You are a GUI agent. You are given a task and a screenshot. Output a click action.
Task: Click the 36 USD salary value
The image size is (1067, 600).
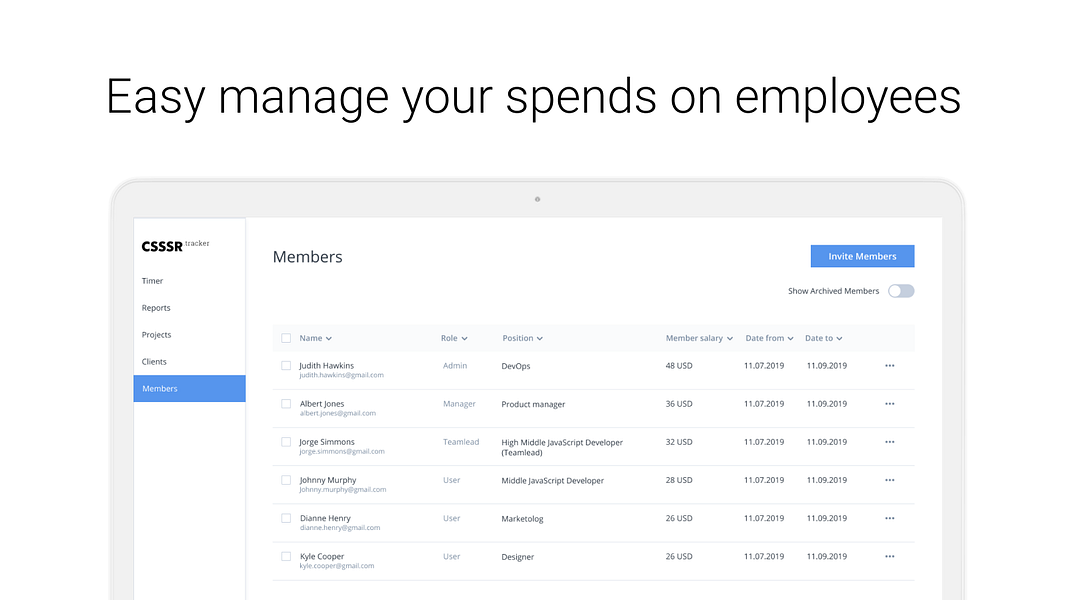[678, 403]
